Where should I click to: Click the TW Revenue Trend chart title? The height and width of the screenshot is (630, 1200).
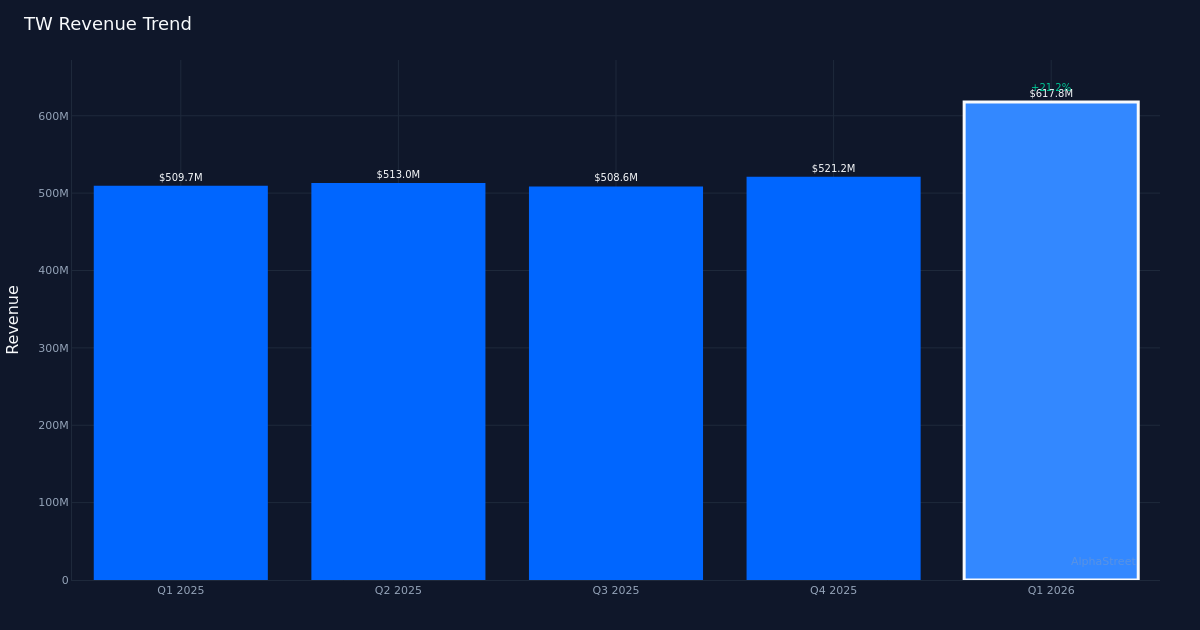coord(107,23)
